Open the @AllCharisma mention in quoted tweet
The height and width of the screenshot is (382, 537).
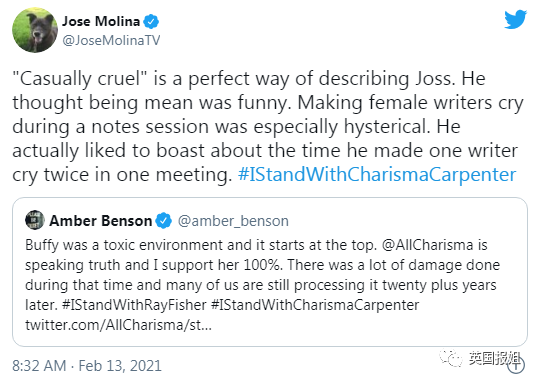[427, 245]
